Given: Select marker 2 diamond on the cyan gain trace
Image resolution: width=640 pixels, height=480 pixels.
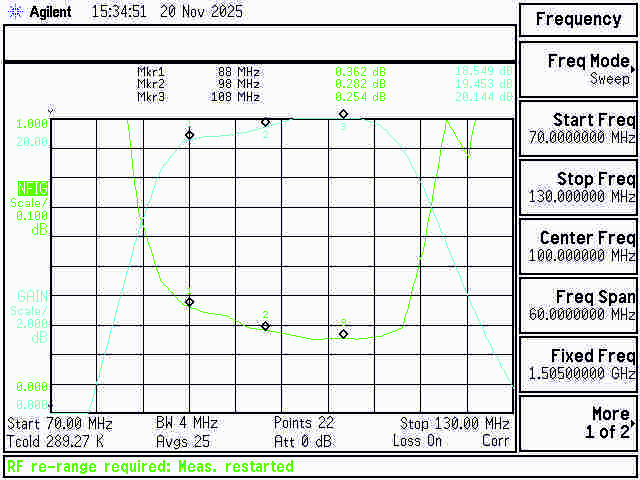Looking at the screenshot, I should pyautogui.click(x=265, y=122).
